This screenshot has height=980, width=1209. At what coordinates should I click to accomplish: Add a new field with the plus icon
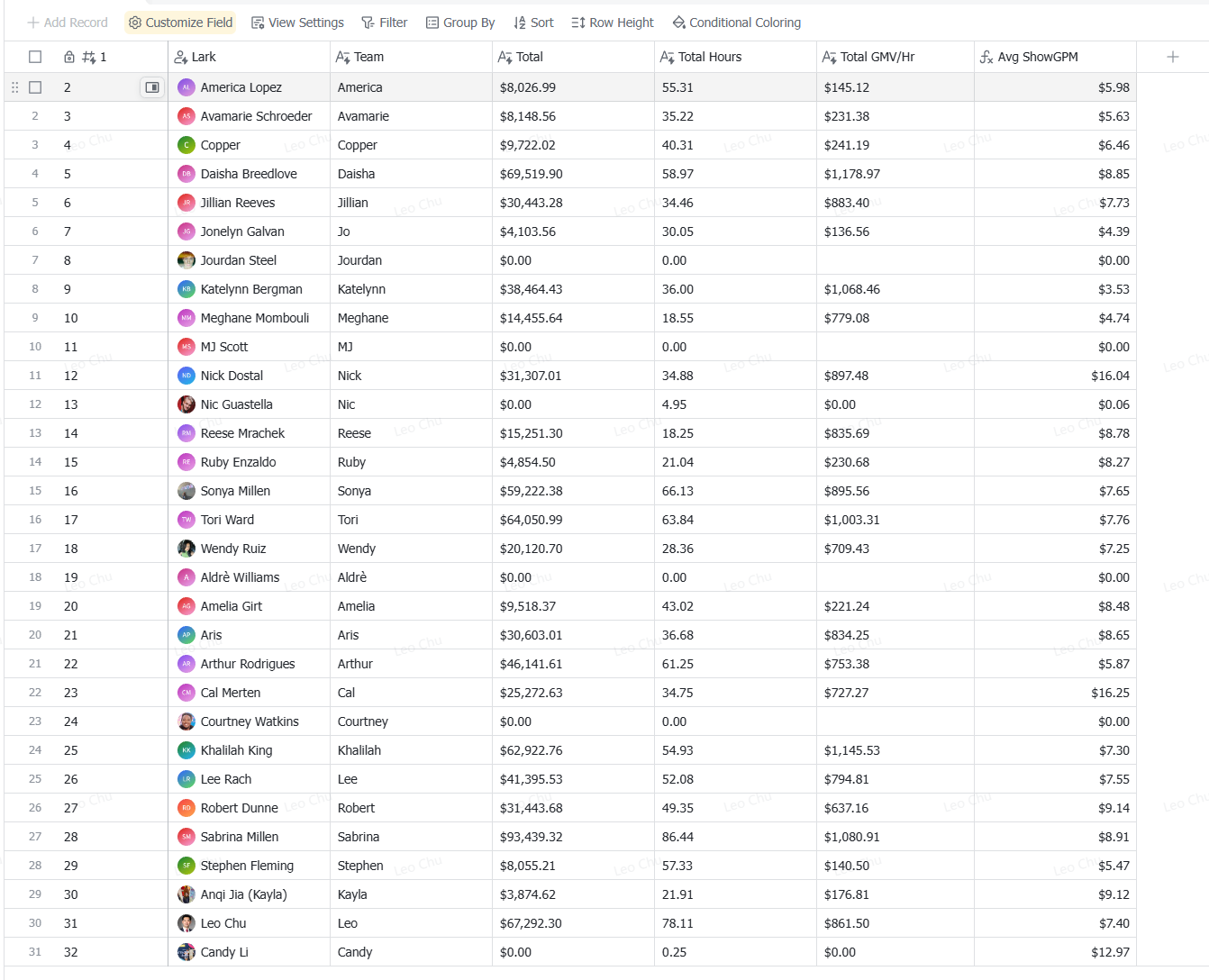(x=1173, y=57)
